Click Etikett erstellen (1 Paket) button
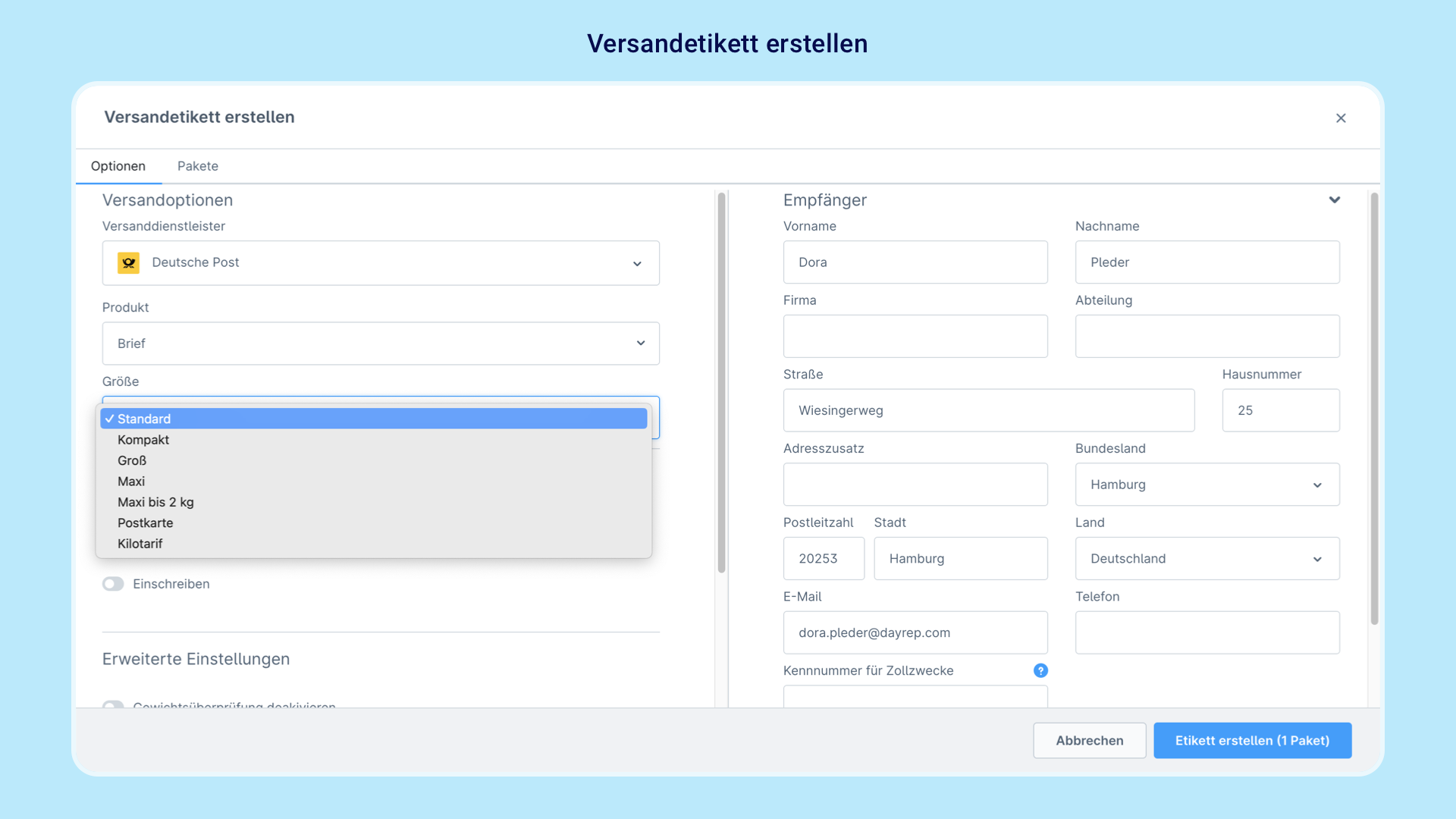Viewport: 1456px width, 819px height. click(1253, 740)
